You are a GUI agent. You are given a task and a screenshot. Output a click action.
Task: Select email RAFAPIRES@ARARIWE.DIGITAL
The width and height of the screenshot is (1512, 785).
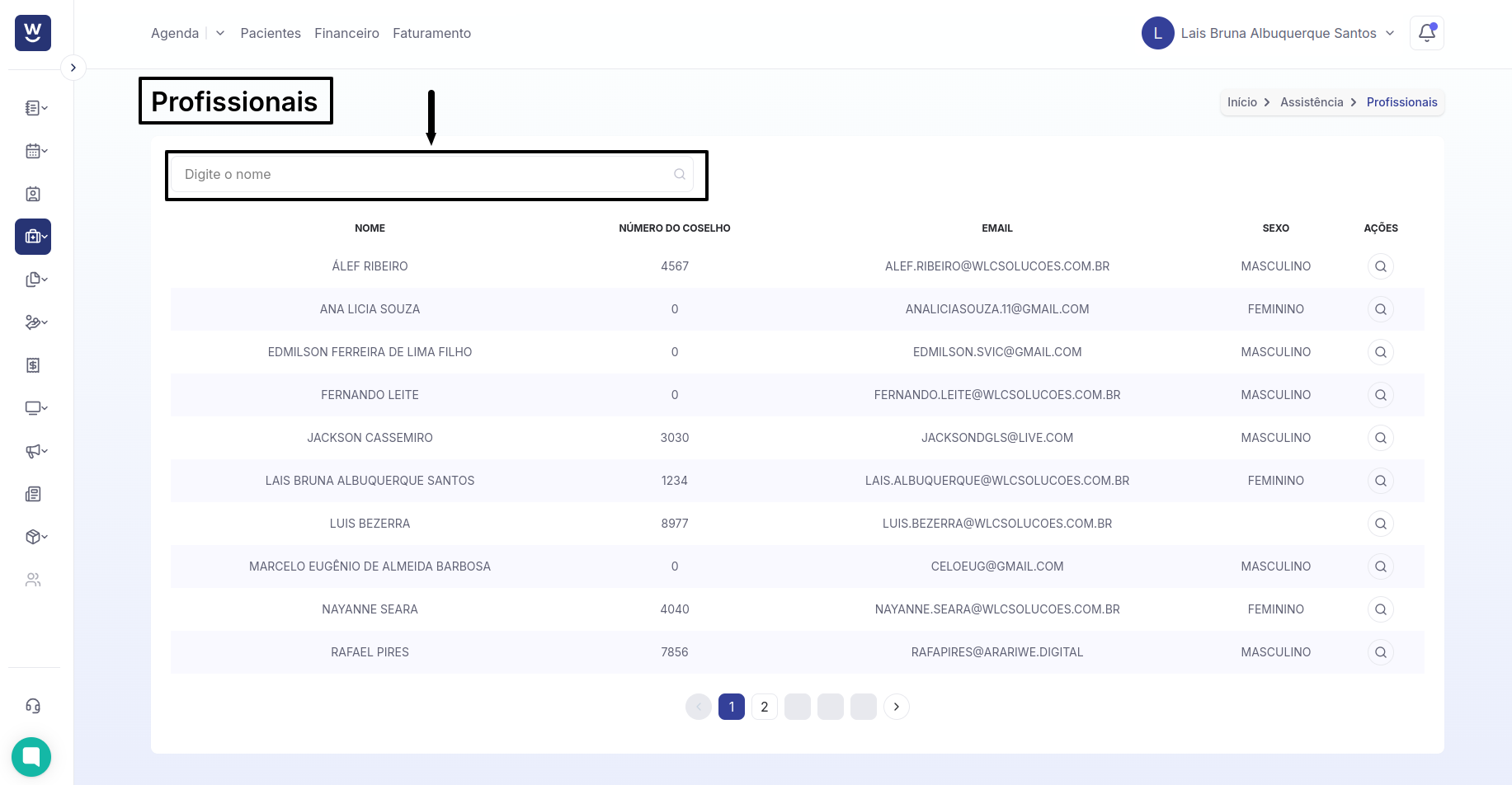pos(997,652)
